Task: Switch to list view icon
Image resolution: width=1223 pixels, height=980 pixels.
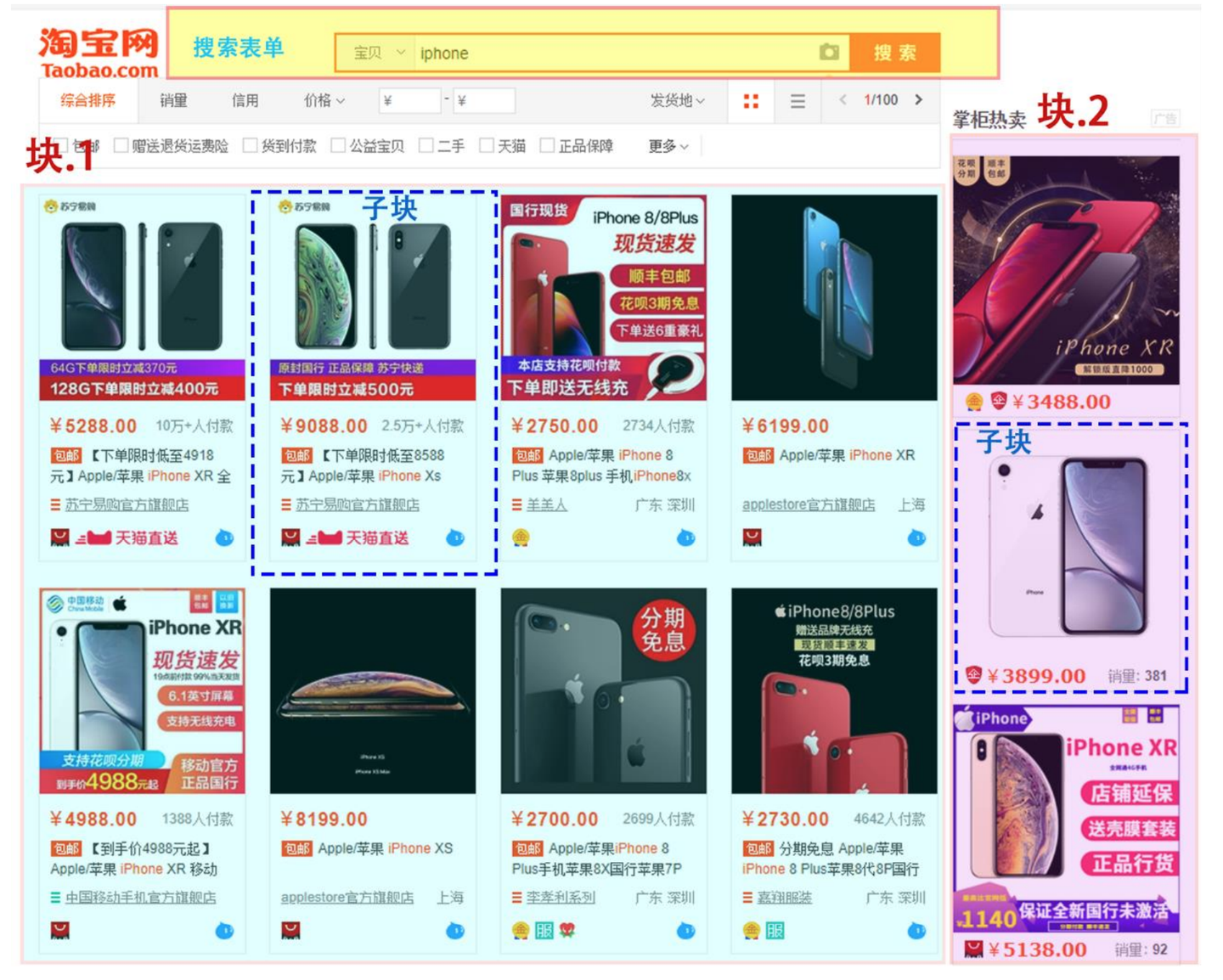Action: (797, 100)
